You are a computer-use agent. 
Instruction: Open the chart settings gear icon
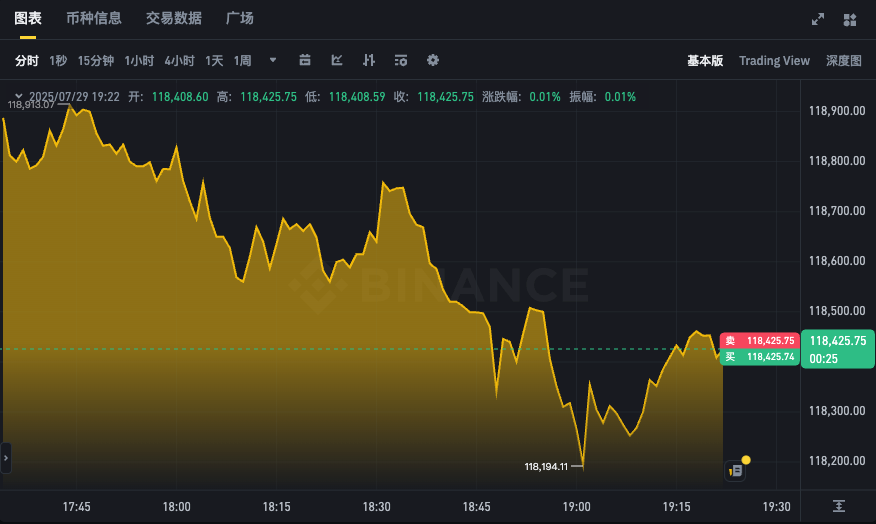tap(433, 61)
